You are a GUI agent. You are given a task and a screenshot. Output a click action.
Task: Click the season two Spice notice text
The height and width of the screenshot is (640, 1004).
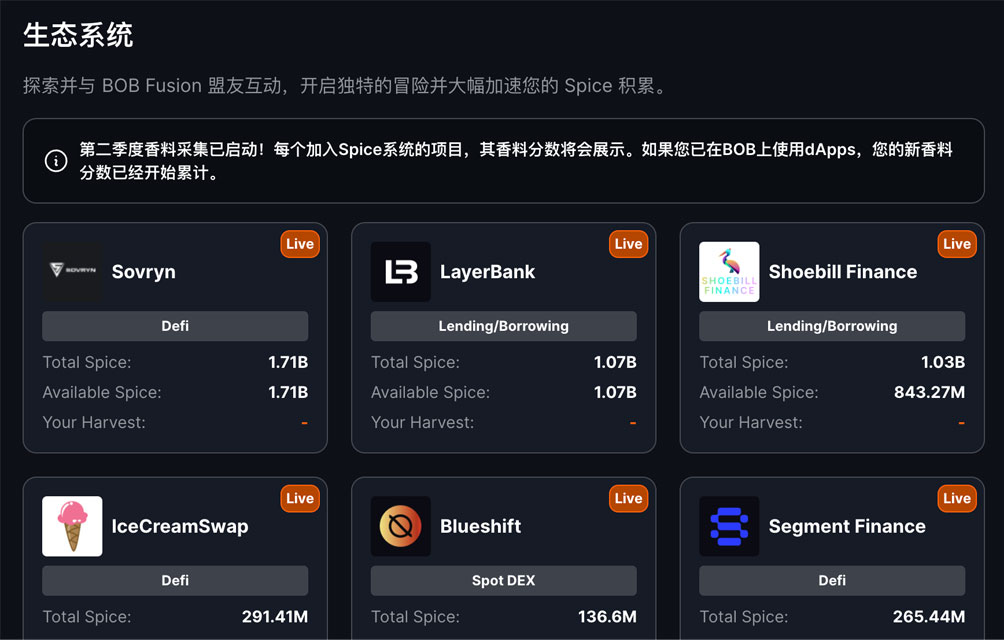click(516, 161)
